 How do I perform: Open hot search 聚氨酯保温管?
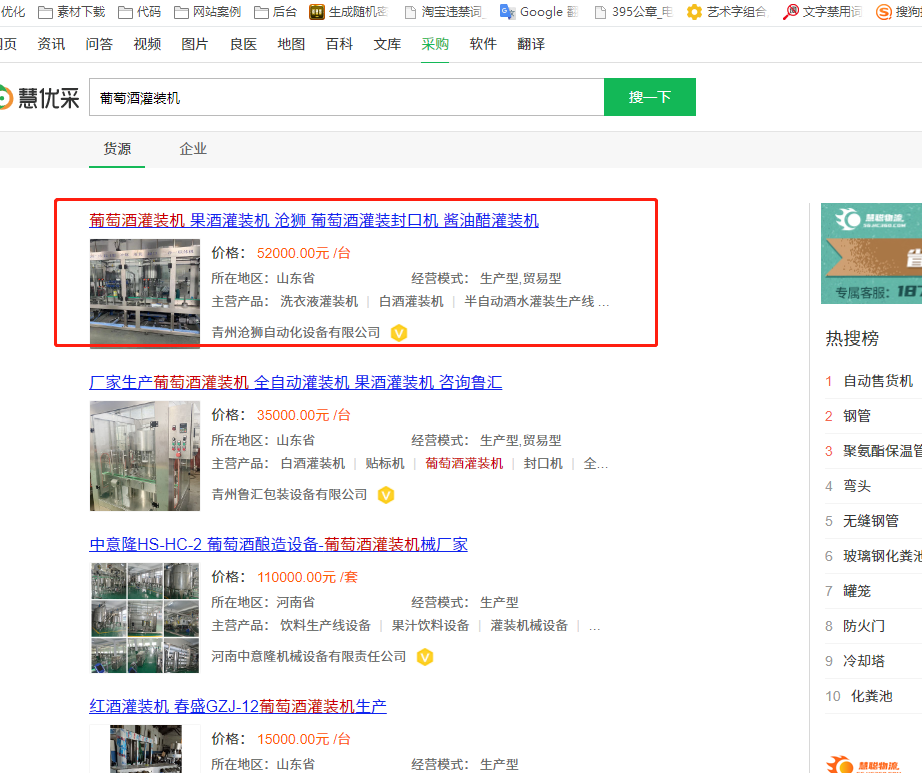[883, 451]
